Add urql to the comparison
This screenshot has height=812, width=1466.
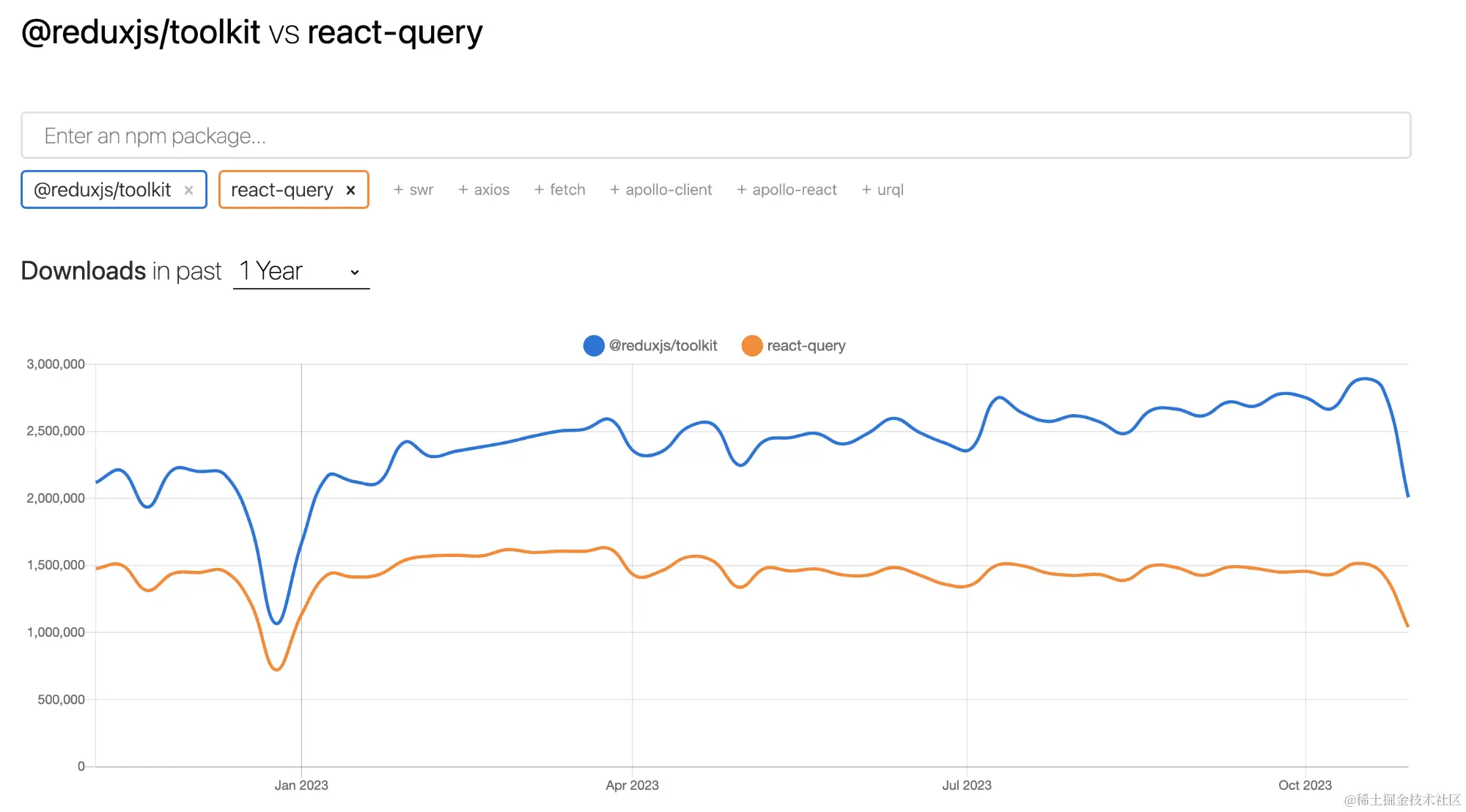883,190
